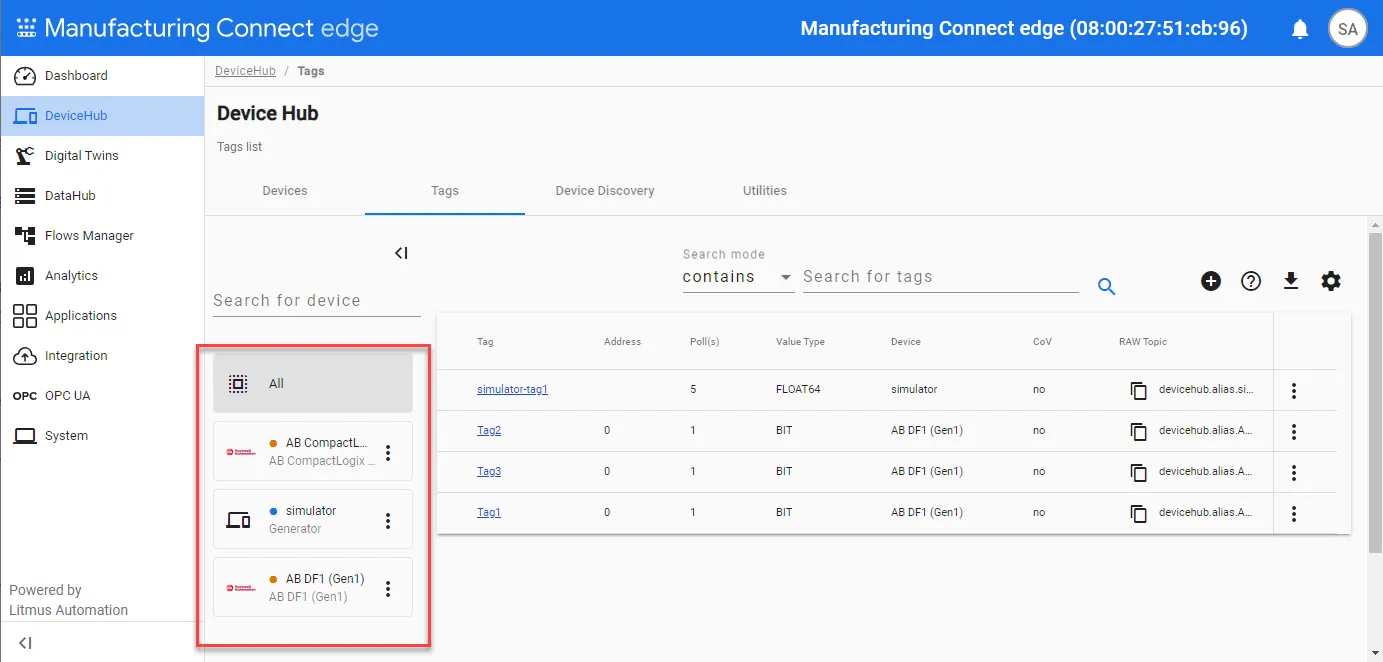Copy RAW topic for Tag3

pyautogui.click(x=1138, y=472)
